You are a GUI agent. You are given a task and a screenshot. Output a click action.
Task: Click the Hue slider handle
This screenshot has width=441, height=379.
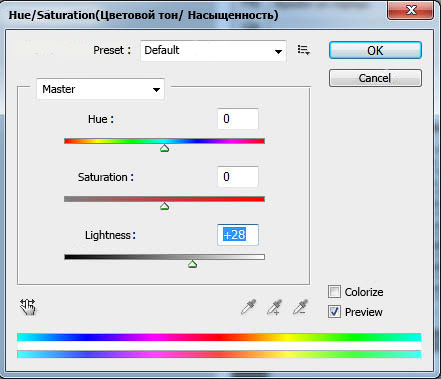click(x=164, y=148)
